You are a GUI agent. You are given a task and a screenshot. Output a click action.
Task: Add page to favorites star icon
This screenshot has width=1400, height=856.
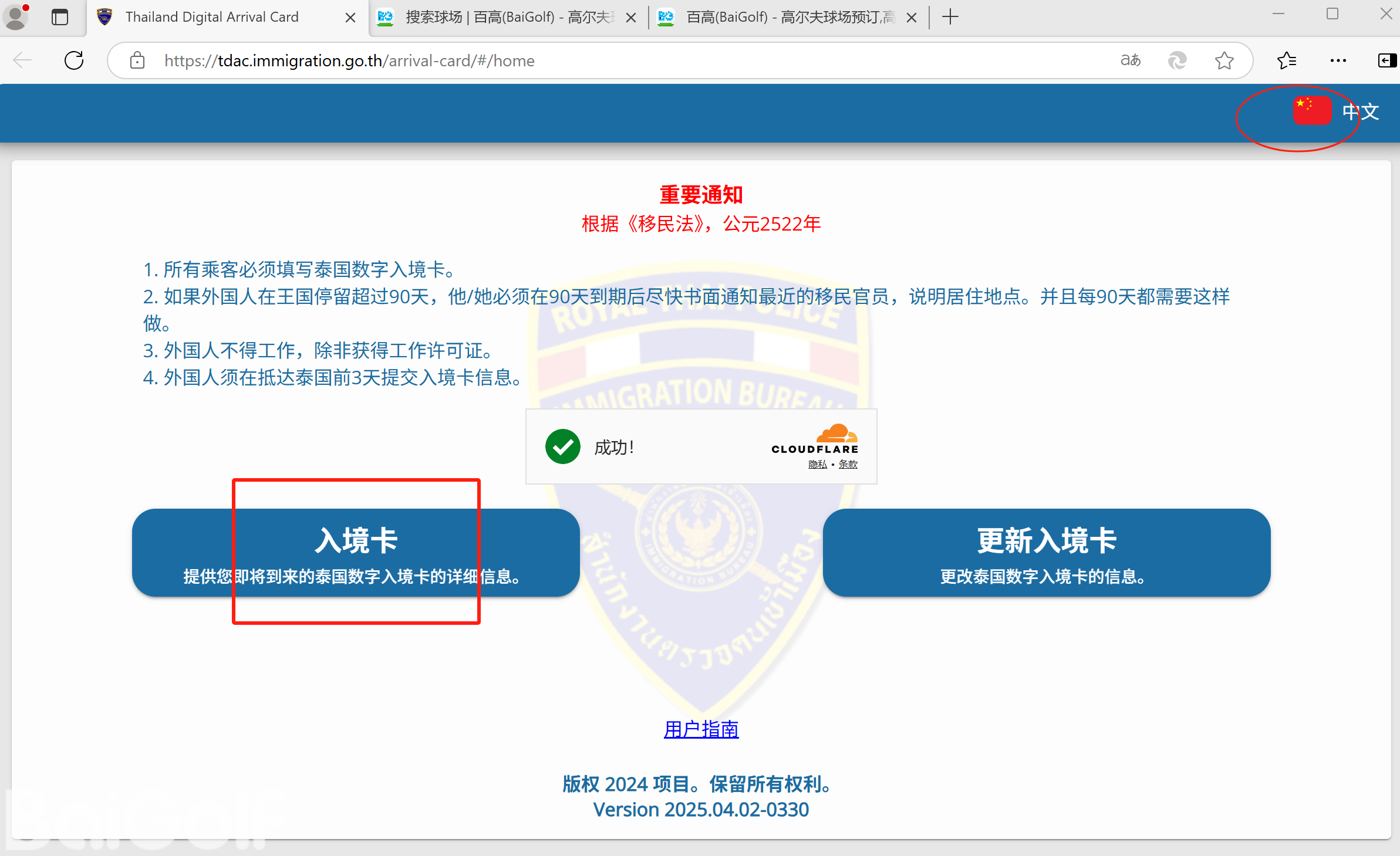click(1224, 60)
